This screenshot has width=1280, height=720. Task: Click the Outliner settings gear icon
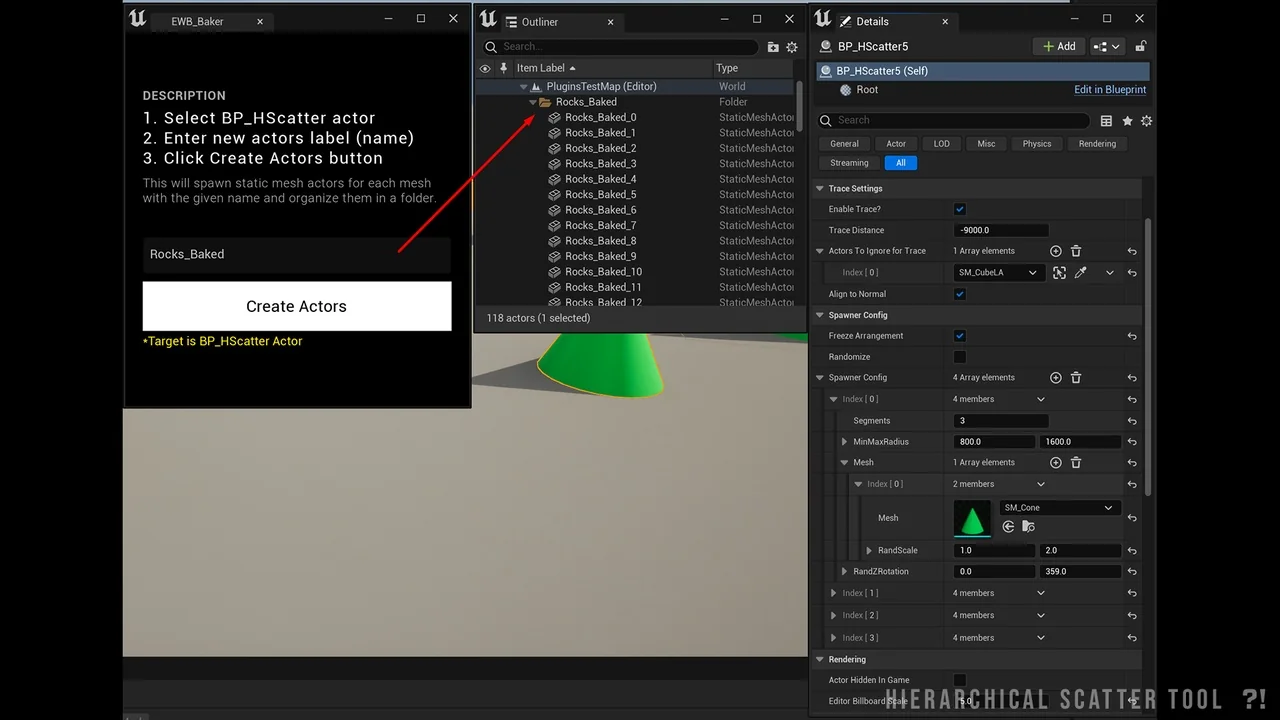coord(792,47)
